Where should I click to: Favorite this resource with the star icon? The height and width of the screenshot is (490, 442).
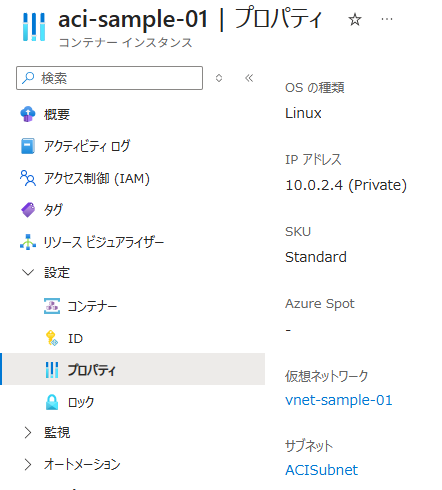point(355,20)
